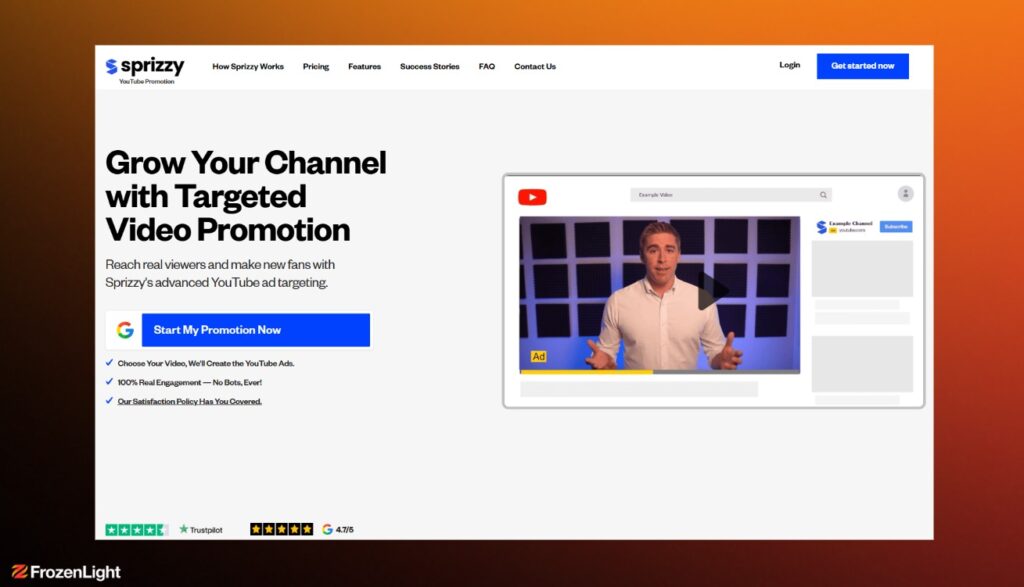Open the How Sprizzy Works menu item
The height and width of the screenshot is (587, 1024).
tap(248, 67)
